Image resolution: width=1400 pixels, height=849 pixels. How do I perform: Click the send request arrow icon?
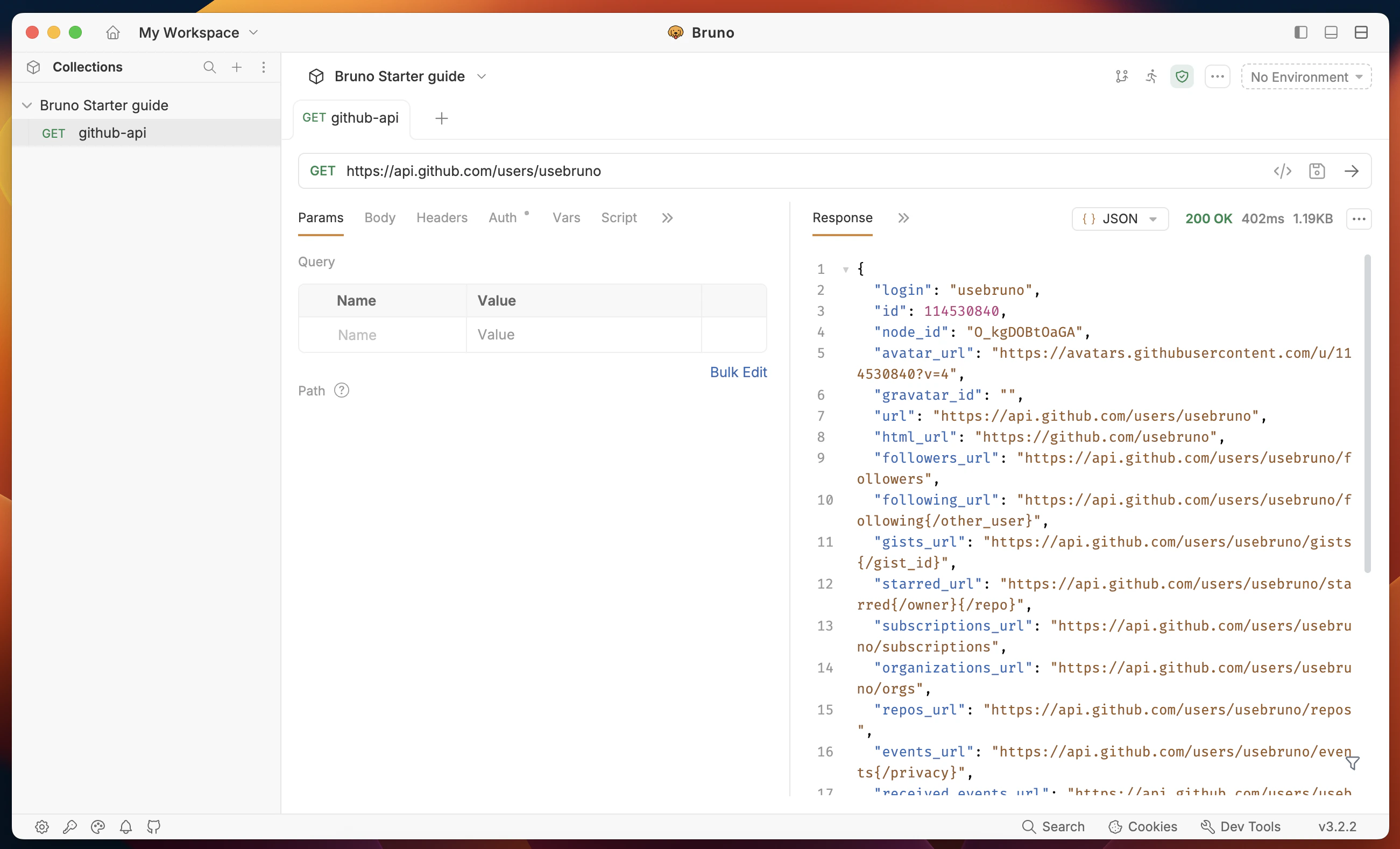click(x=1351, y=171)
